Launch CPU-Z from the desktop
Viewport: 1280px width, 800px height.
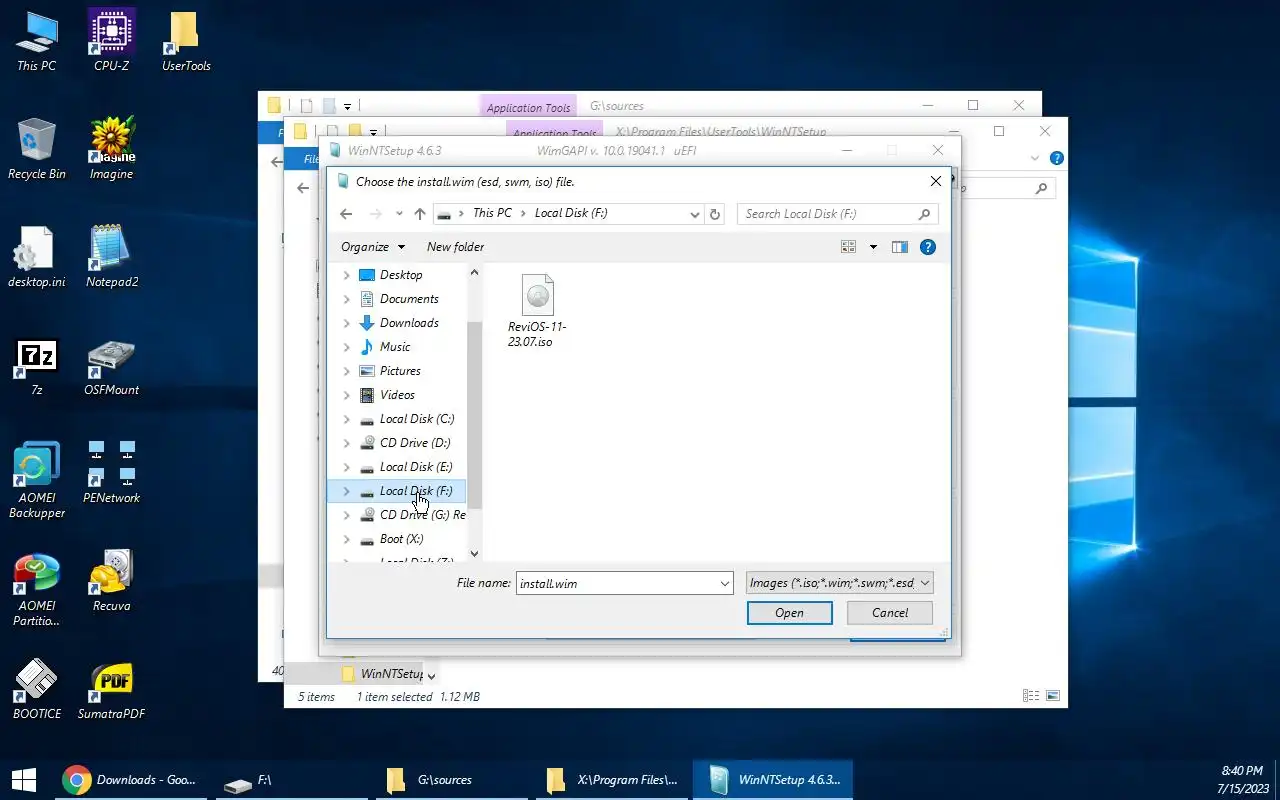click(x=111, y=42)
